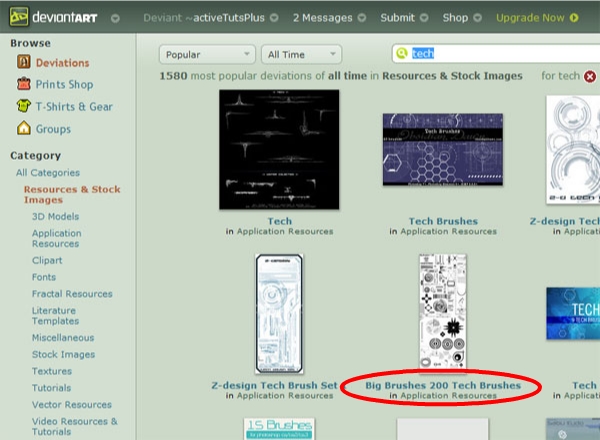Image resolution: width=600 pixels, height=440 pixels.
Task: Open the Deviant ~activeTutsPlus menu
Action: 204,18
